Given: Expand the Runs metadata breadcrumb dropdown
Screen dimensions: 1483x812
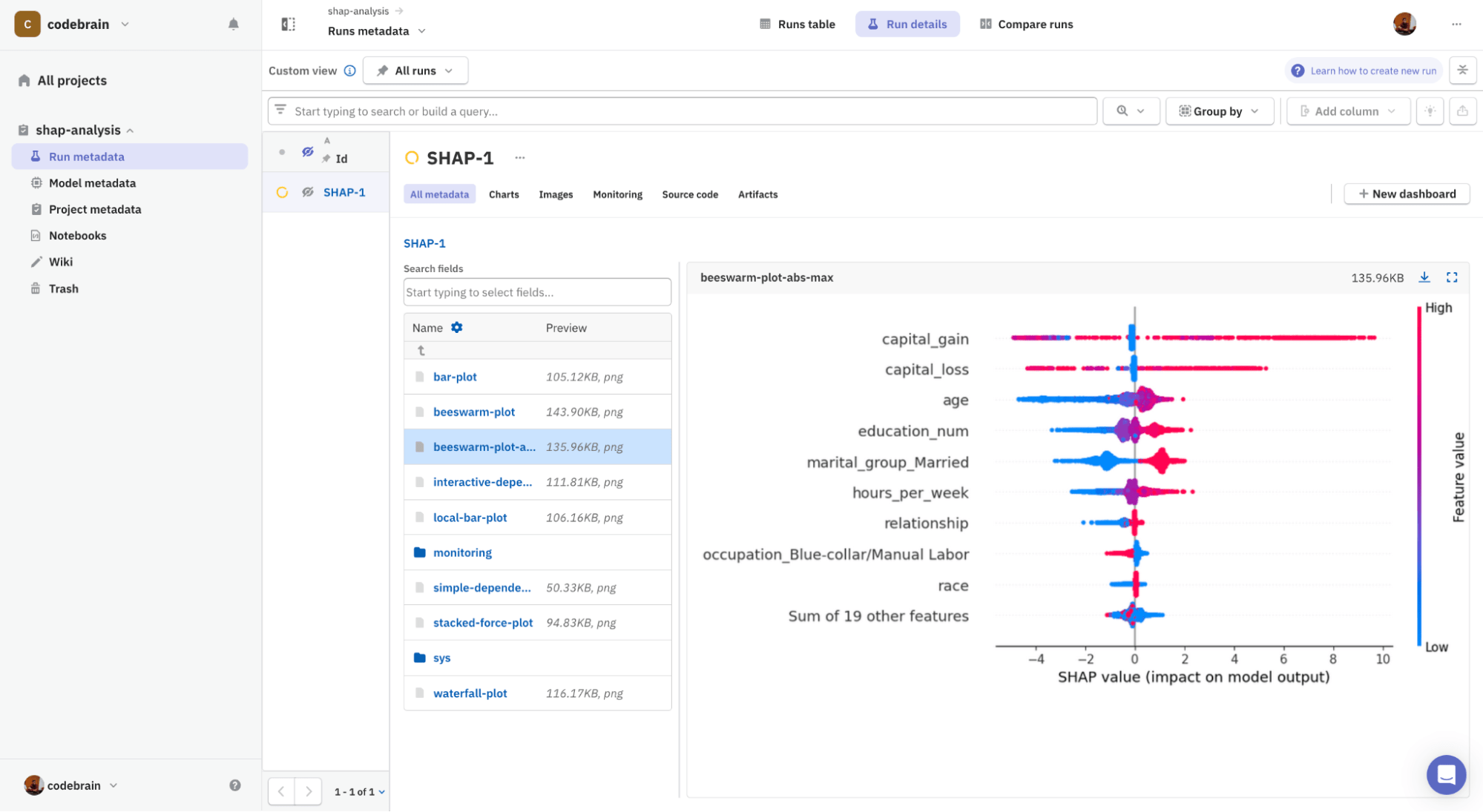Looking at the screenshot, I should [x=421, y=31].
